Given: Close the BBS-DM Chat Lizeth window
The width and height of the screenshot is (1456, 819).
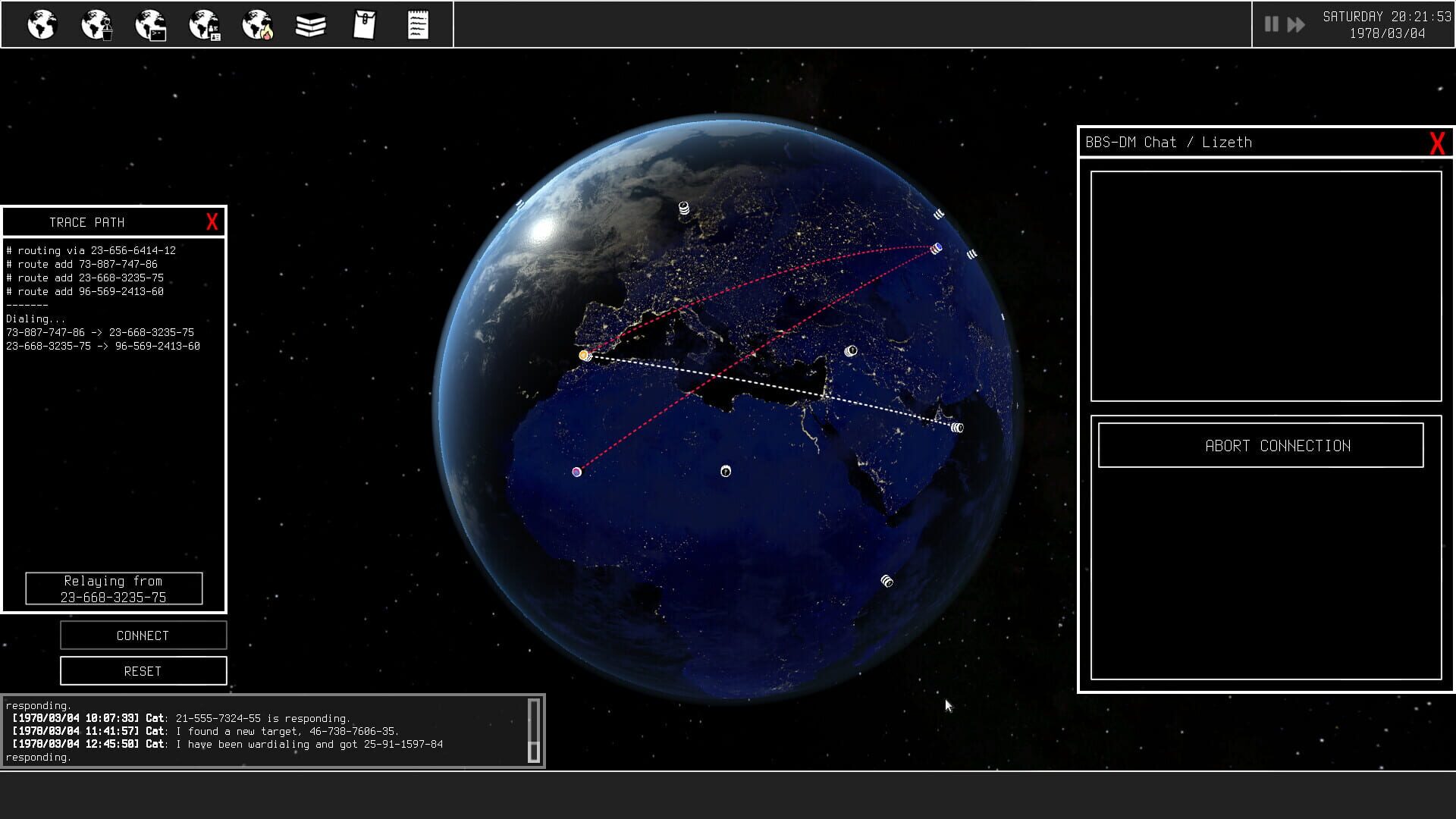Looking at the screenshot, I should [1436, 143].
